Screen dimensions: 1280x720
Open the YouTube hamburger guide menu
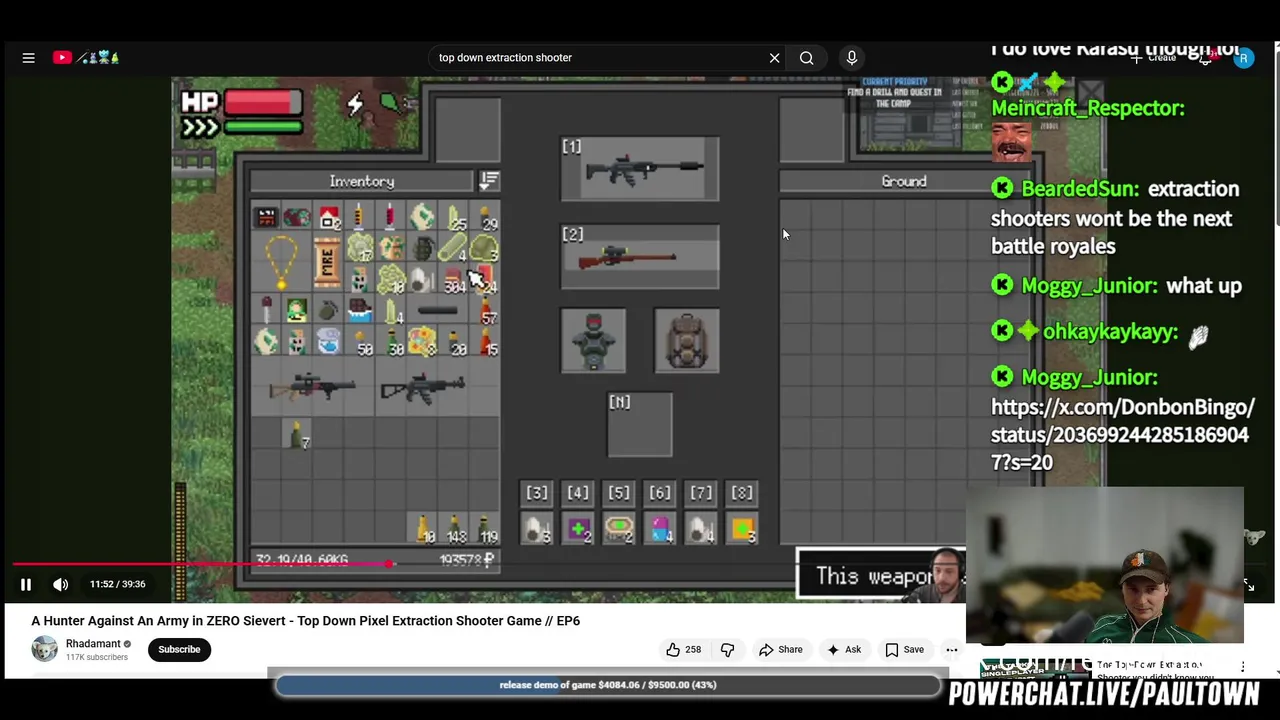28,58
